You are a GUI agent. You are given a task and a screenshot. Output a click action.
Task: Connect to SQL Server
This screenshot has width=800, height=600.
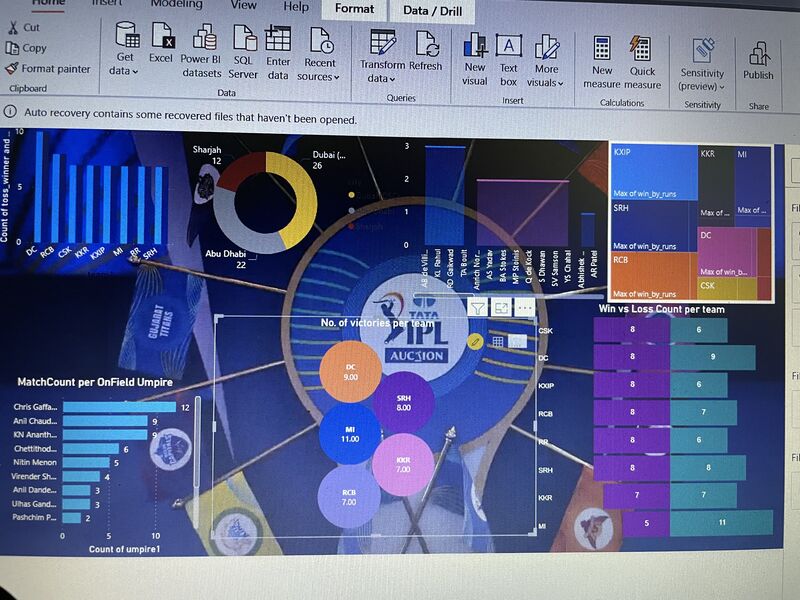243,52
